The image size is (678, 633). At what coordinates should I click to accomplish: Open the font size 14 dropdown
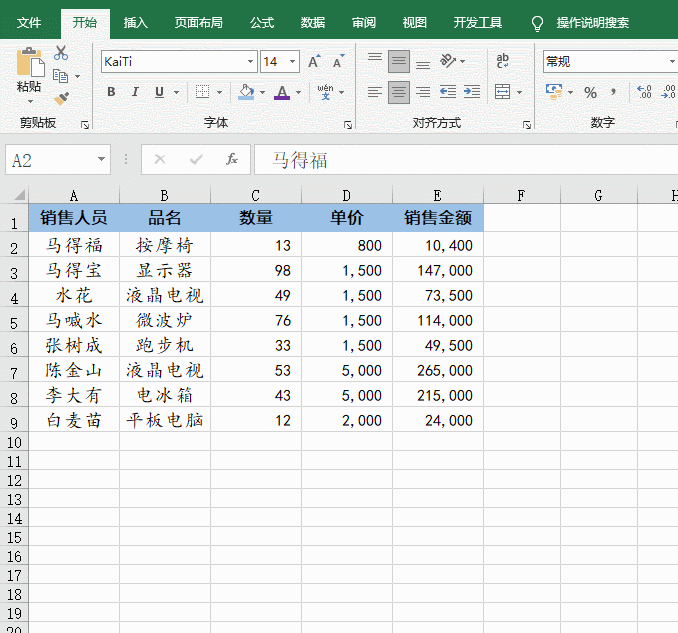(293, 61)
